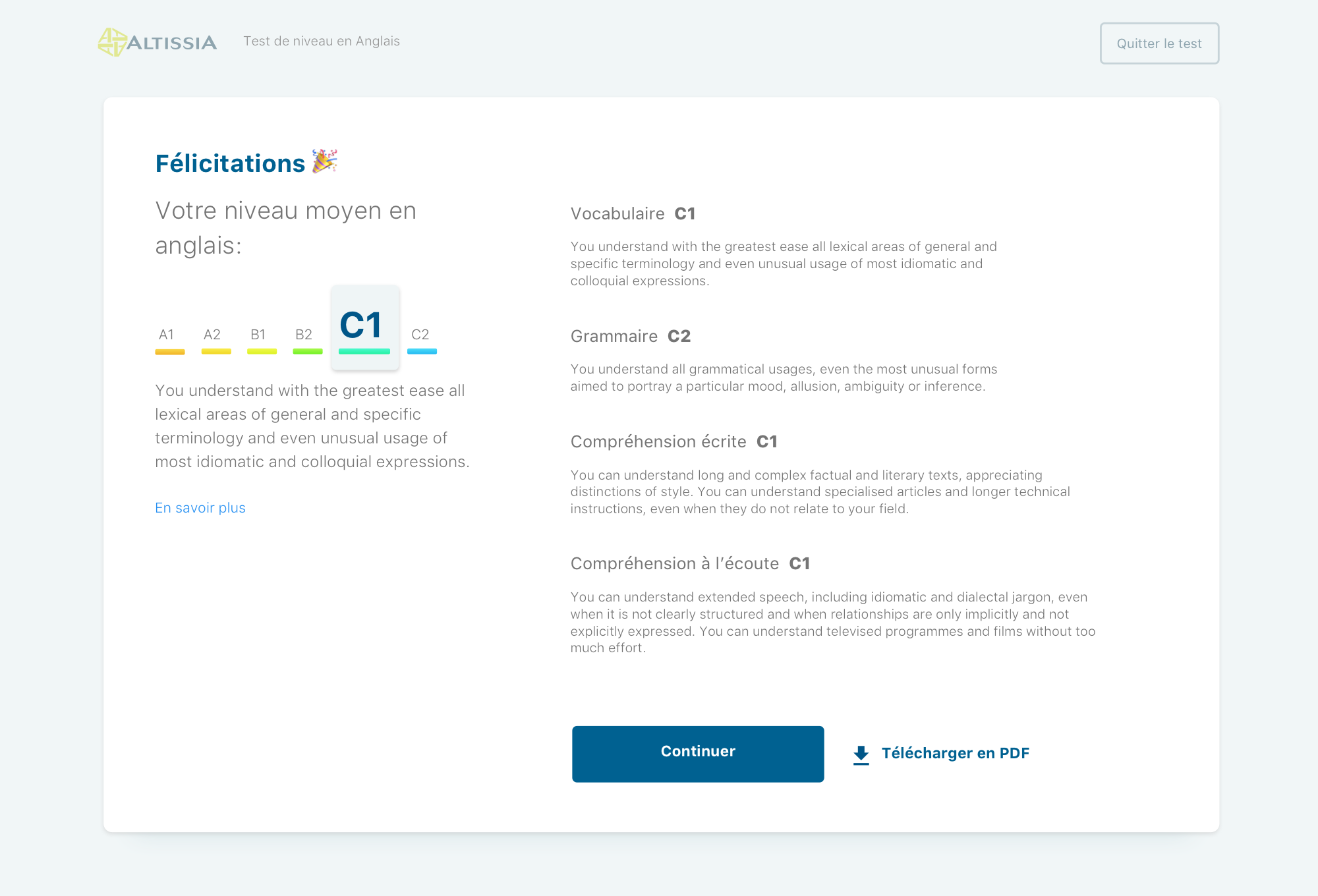Click the party popper emoji
The width and height of the screenshot is (1318, 896).
[324, 161]
